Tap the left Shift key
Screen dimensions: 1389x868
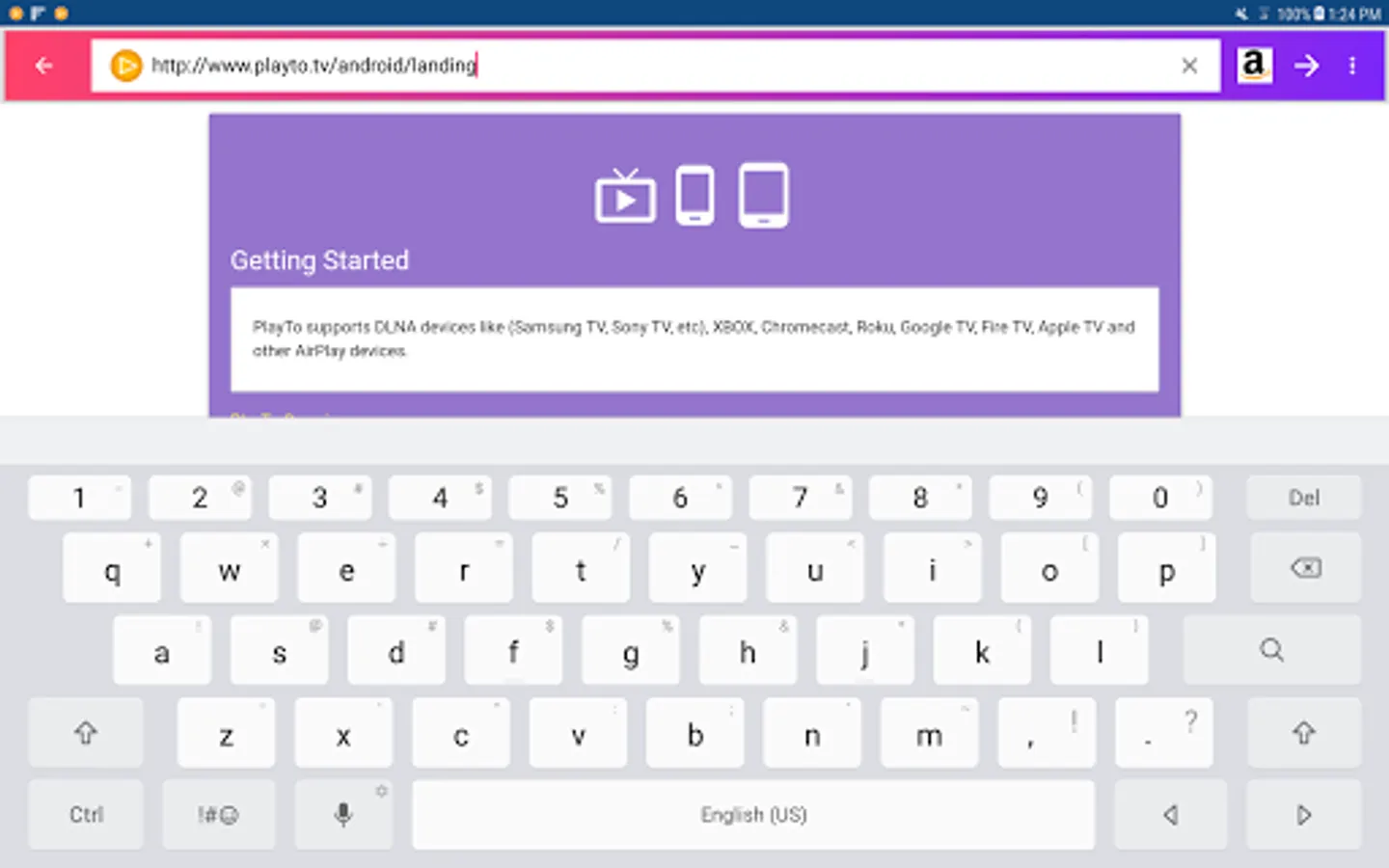coord(86,733)
